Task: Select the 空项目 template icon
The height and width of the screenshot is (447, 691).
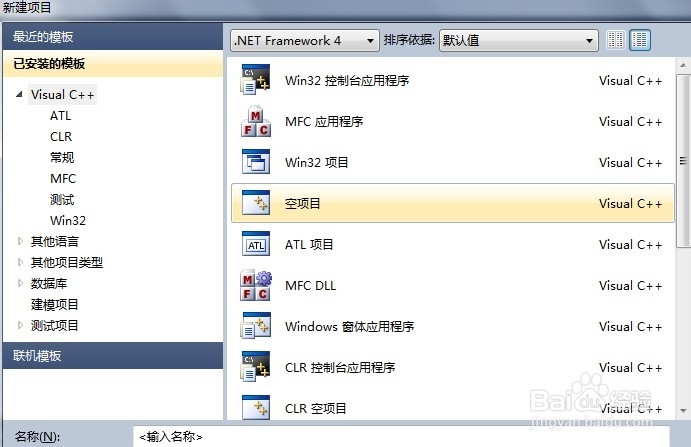Action: tap(256, 203)
